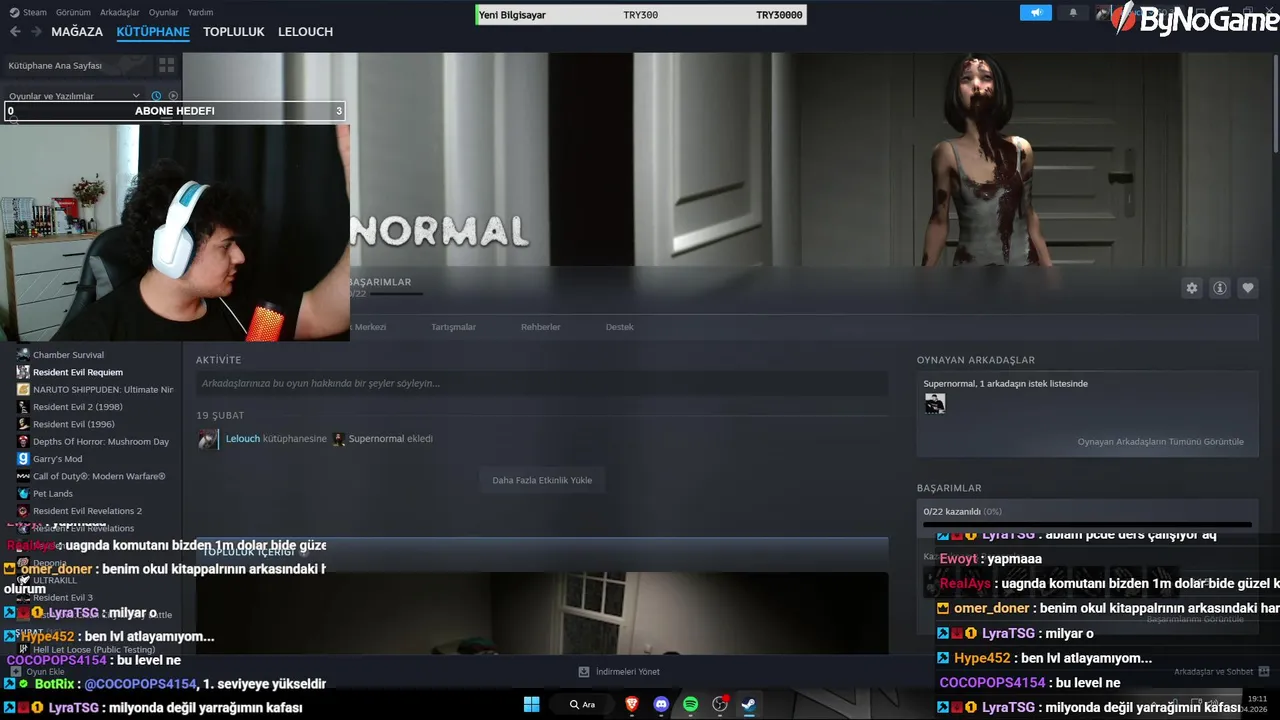The image size is (1280, 720).
Task: Expand the Oyunlar ve Yazılımlar dropdown
Action: point(74,96)
